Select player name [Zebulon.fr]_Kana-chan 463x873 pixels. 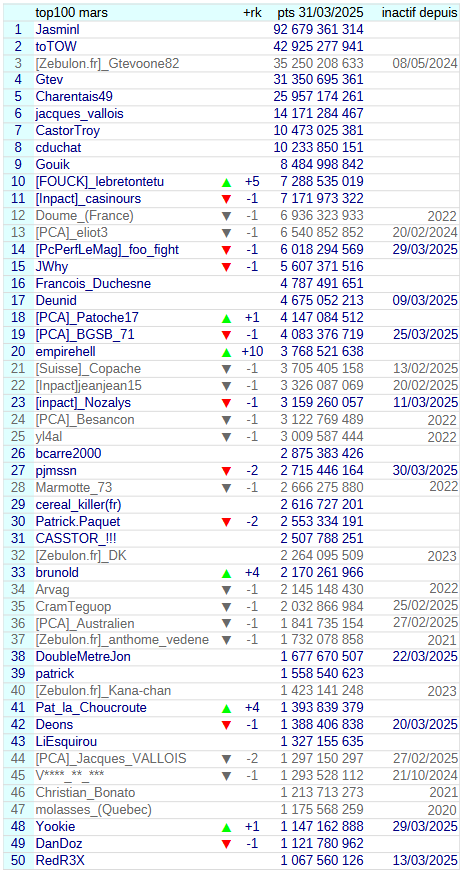tap(104, 691)
